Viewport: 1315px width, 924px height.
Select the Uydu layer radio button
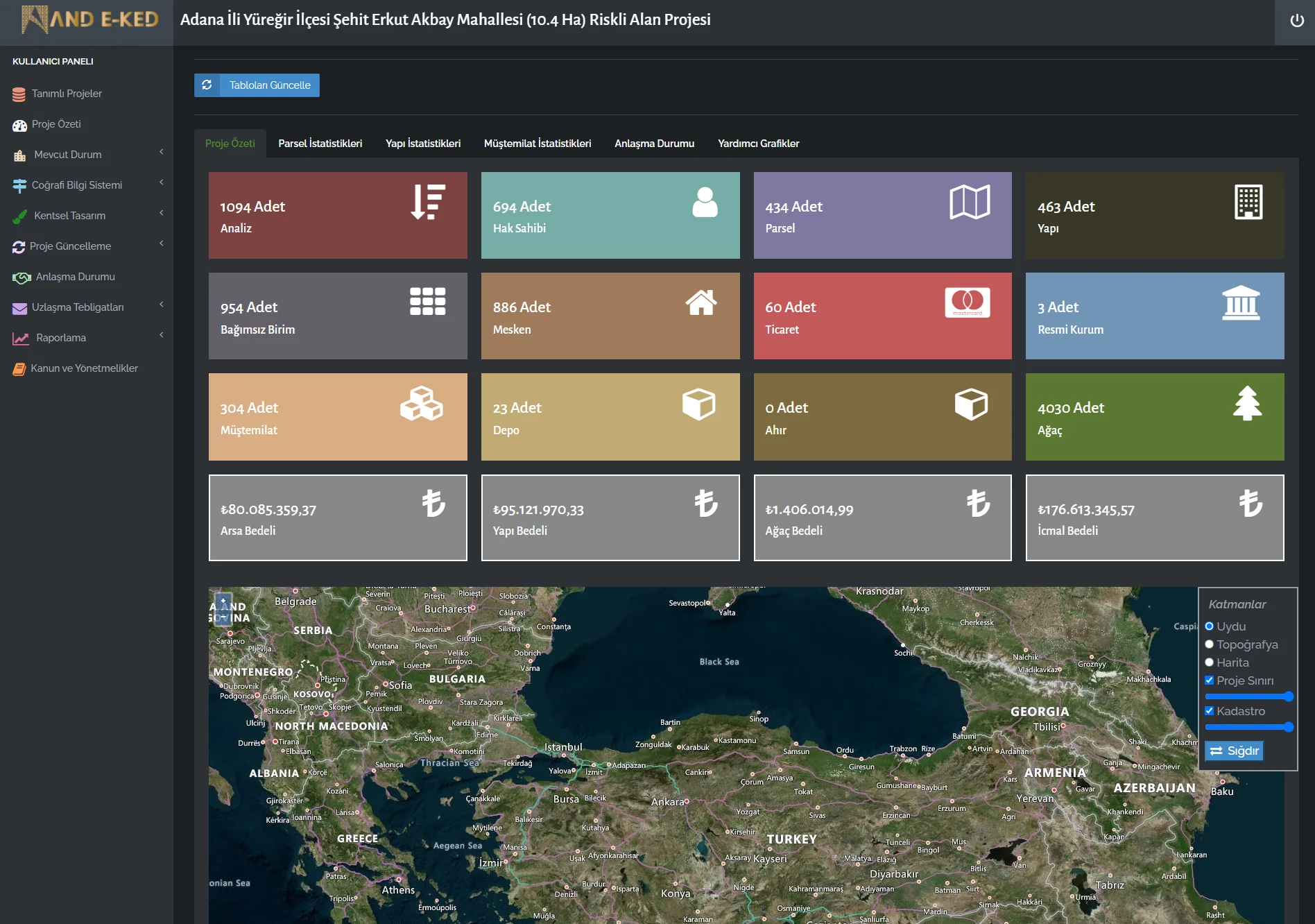pyautogui.click(x=1209, y=626)
